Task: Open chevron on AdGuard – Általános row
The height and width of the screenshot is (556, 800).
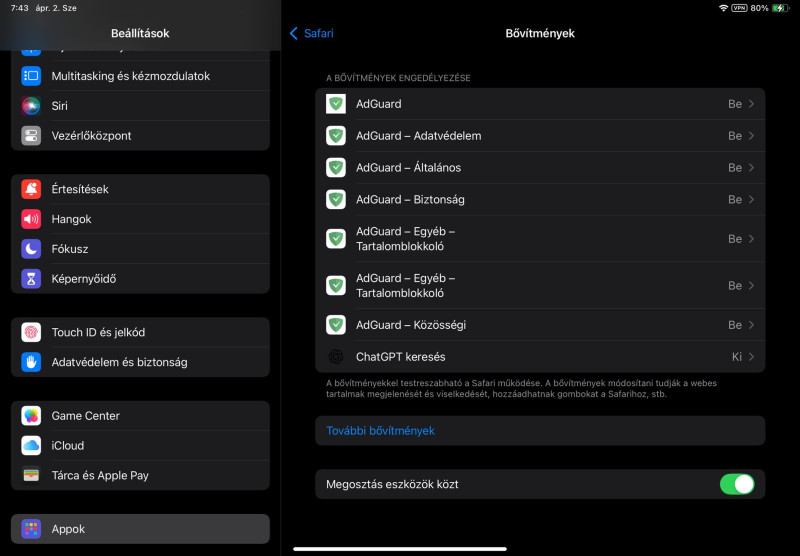Action: (x=751, y=167)
